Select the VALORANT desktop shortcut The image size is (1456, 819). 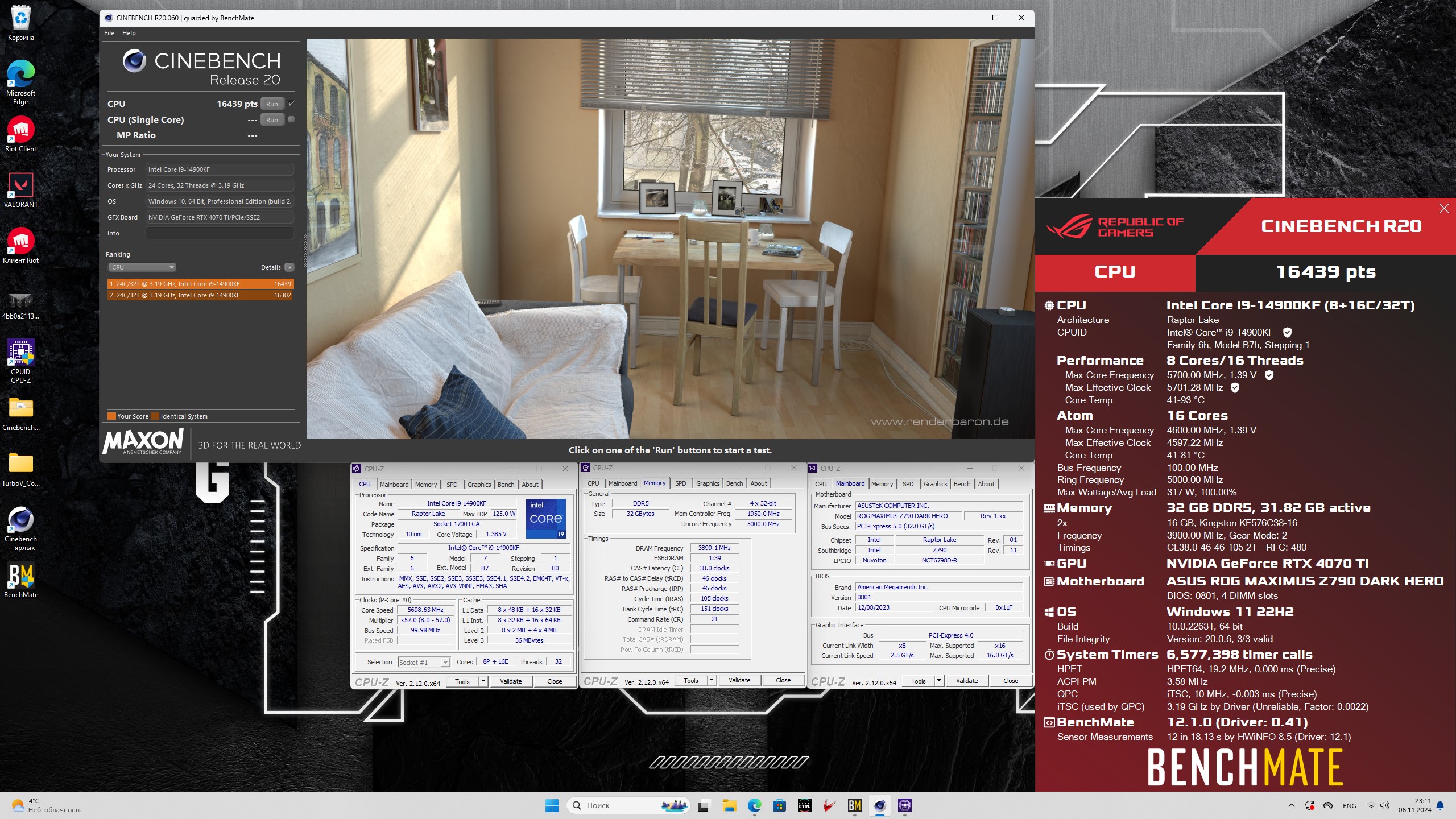coord(20,190)
